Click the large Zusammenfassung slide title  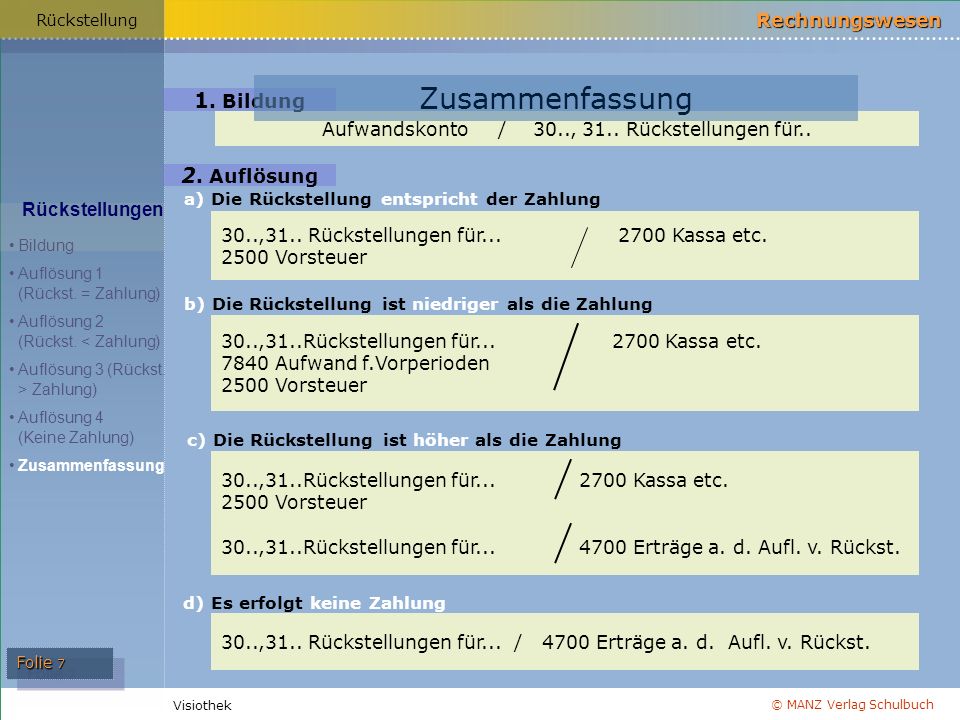click(555, 98)
